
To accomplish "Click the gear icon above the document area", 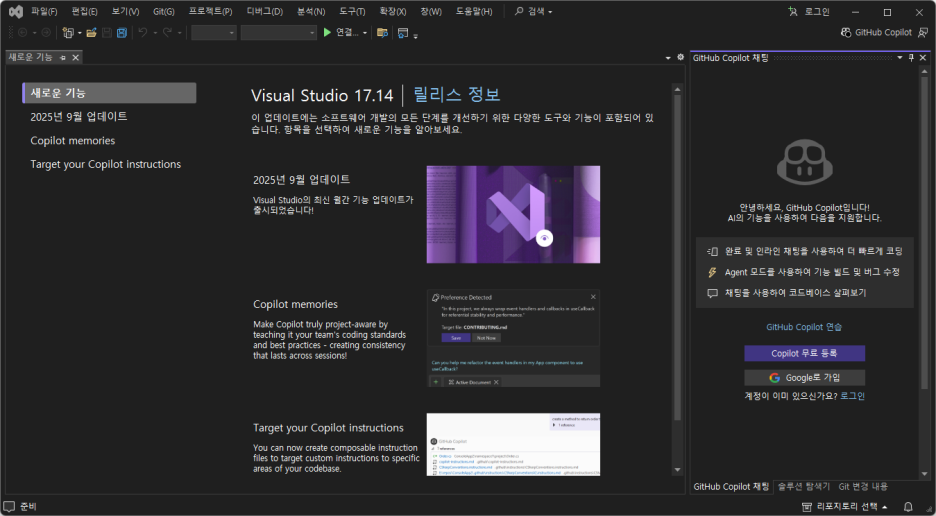I will 681,57.
